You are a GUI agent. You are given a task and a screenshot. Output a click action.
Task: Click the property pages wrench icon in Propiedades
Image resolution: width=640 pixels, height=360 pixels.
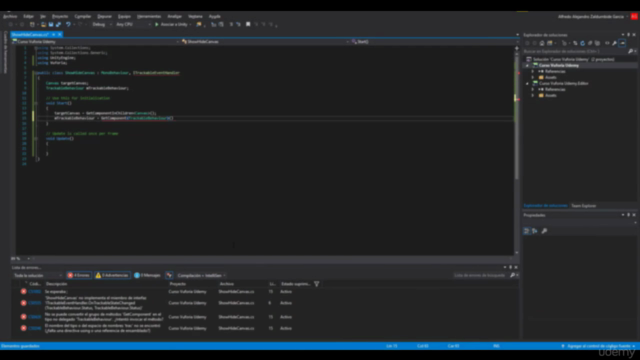[544, 231]
